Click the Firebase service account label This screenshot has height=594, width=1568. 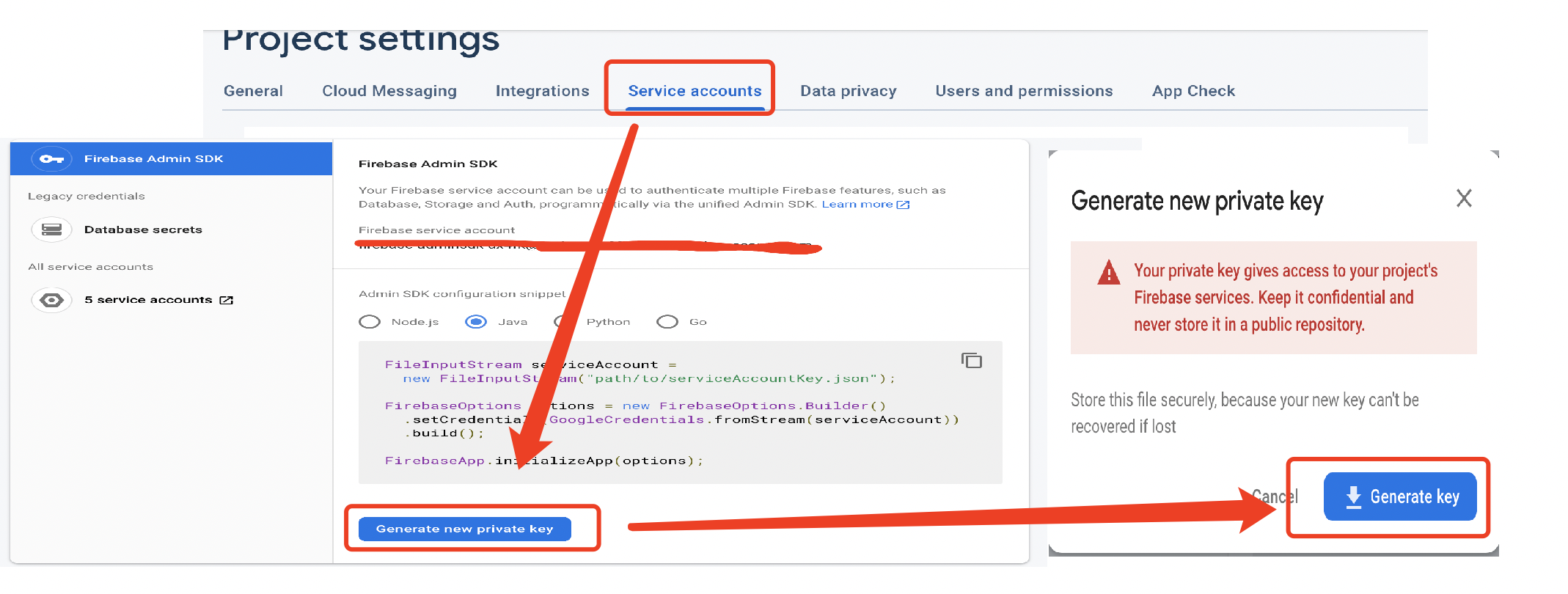436,230
